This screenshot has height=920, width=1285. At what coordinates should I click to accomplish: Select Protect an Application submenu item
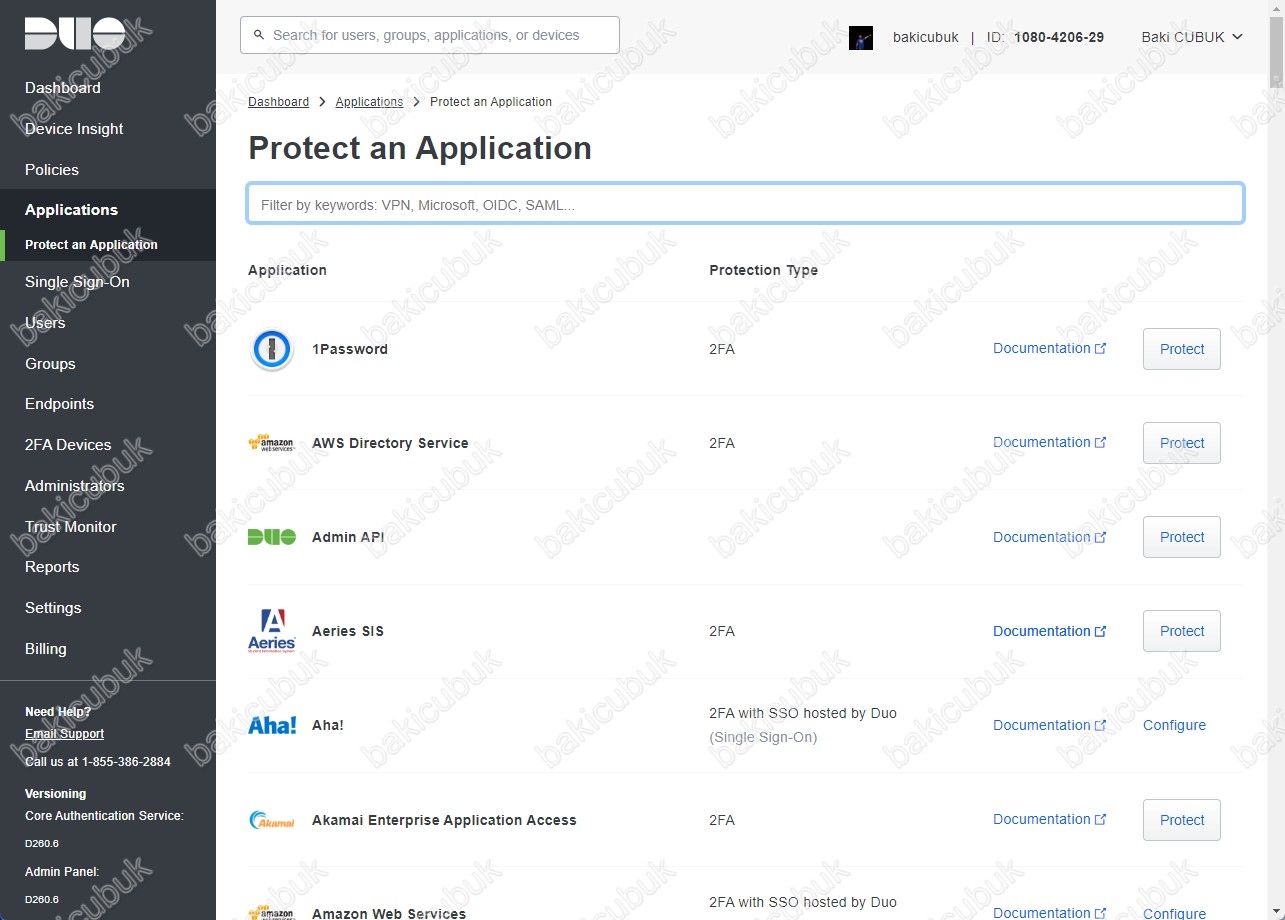91,245
